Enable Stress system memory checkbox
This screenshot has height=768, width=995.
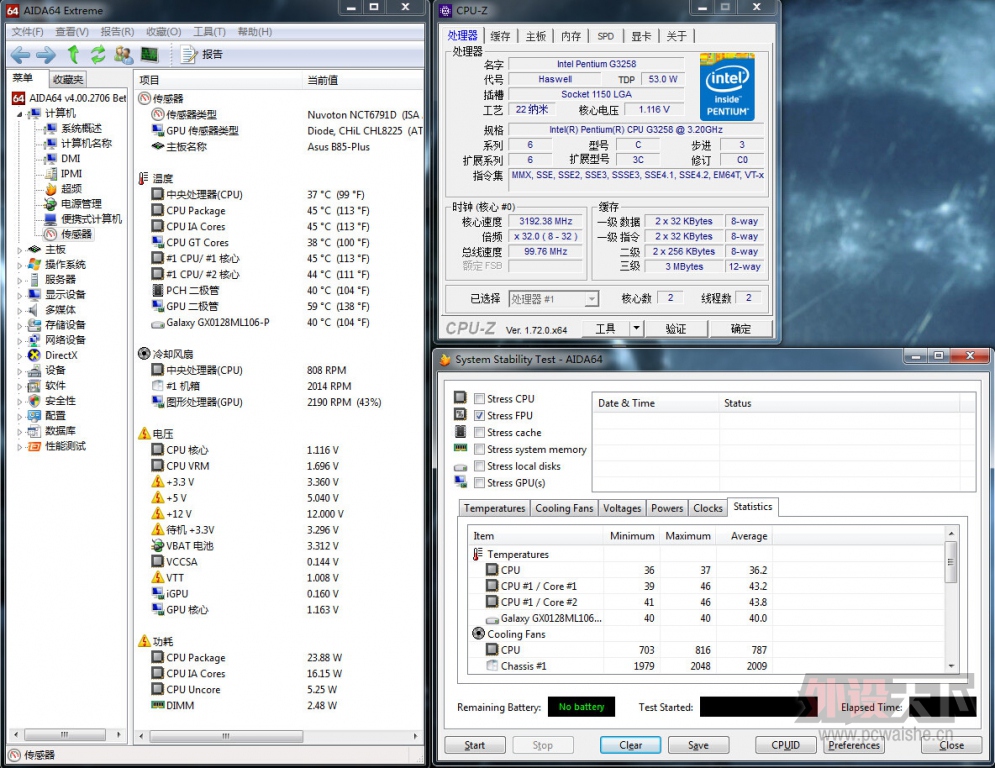[x=480, y=449]
